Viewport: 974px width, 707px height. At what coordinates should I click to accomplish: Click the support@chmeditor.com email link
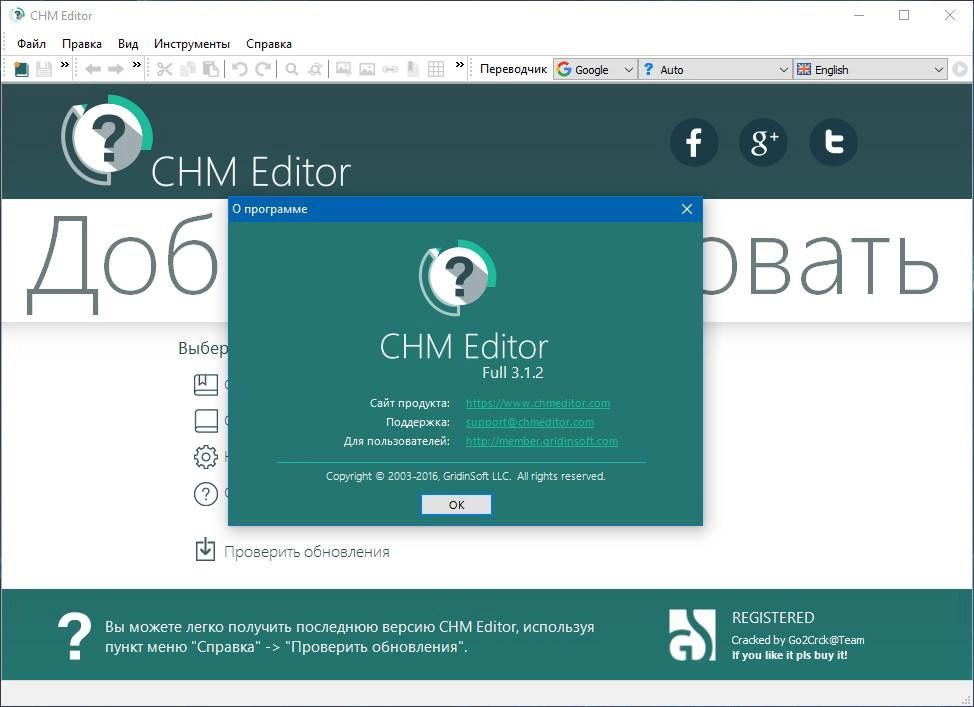pos(530,422)
